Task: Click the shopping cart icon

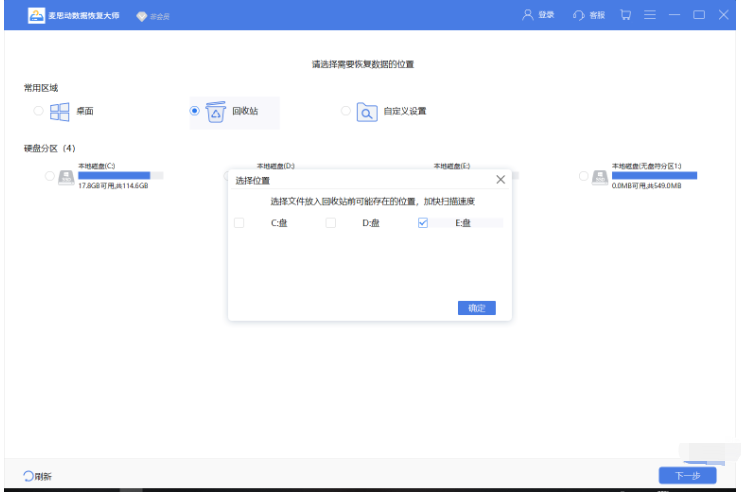Action: point(625,16)
